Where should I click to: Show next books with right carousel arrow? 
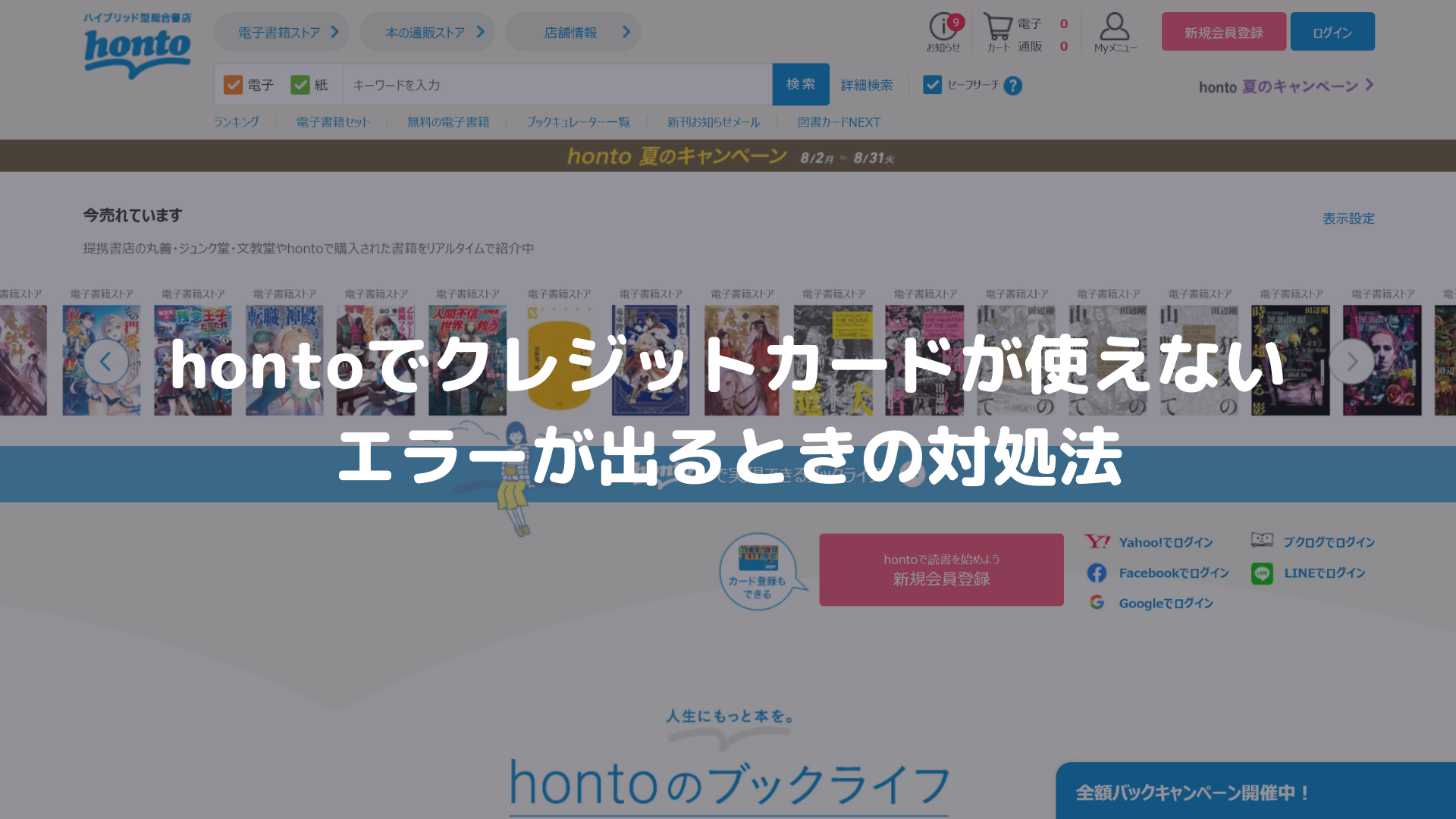(x=1352, y=362)
